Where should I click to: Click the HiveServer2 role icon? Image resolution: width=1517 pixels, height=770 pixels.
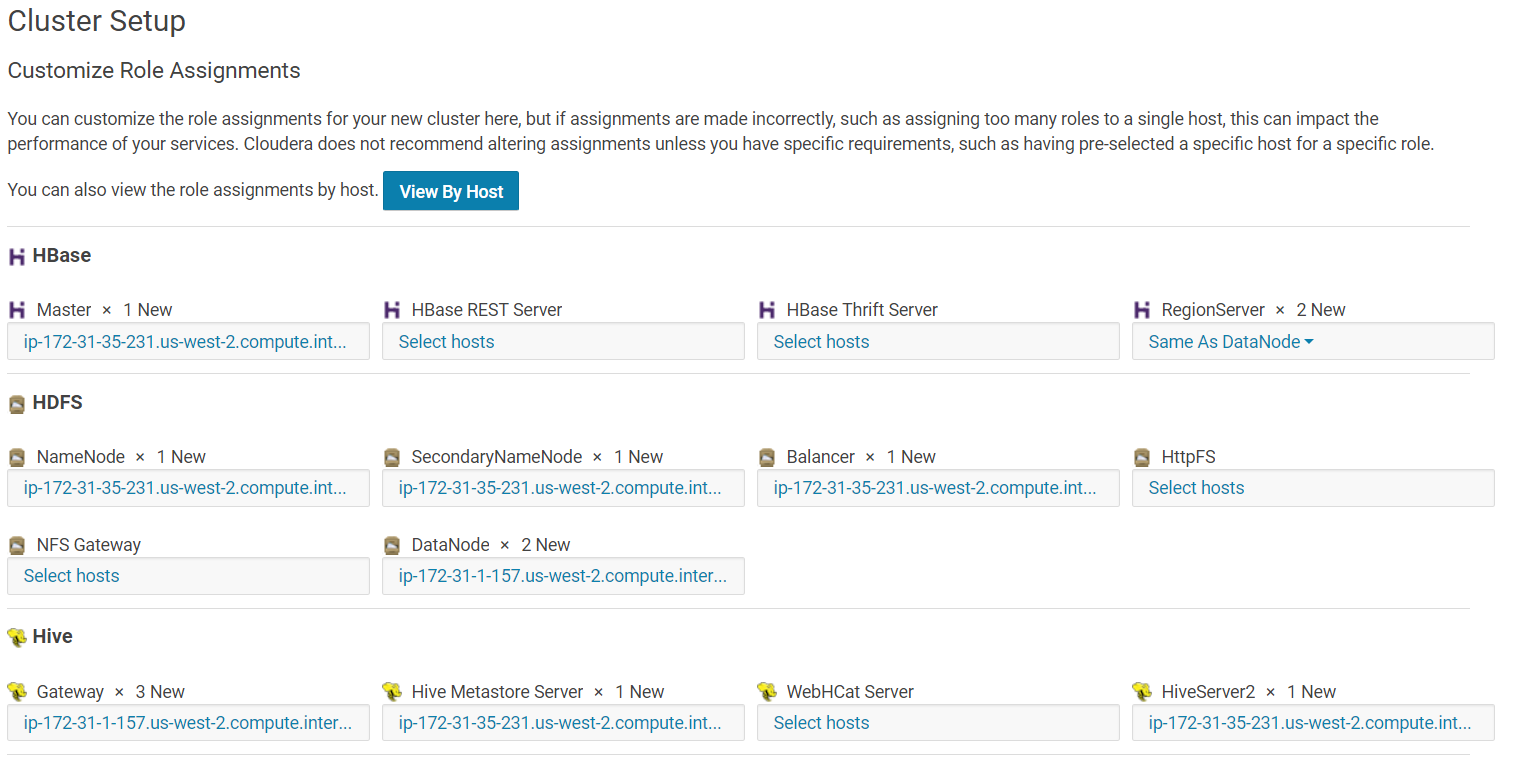tap(1142, 692)
